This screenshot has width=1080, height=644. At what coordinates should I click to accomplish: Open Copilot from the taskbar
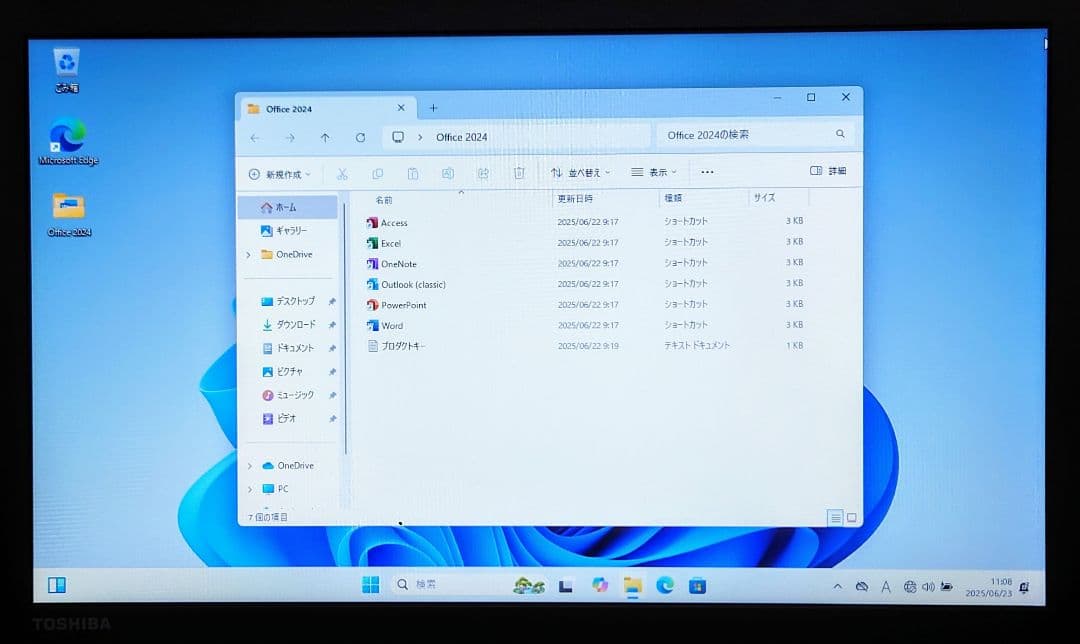click(601, 587)
